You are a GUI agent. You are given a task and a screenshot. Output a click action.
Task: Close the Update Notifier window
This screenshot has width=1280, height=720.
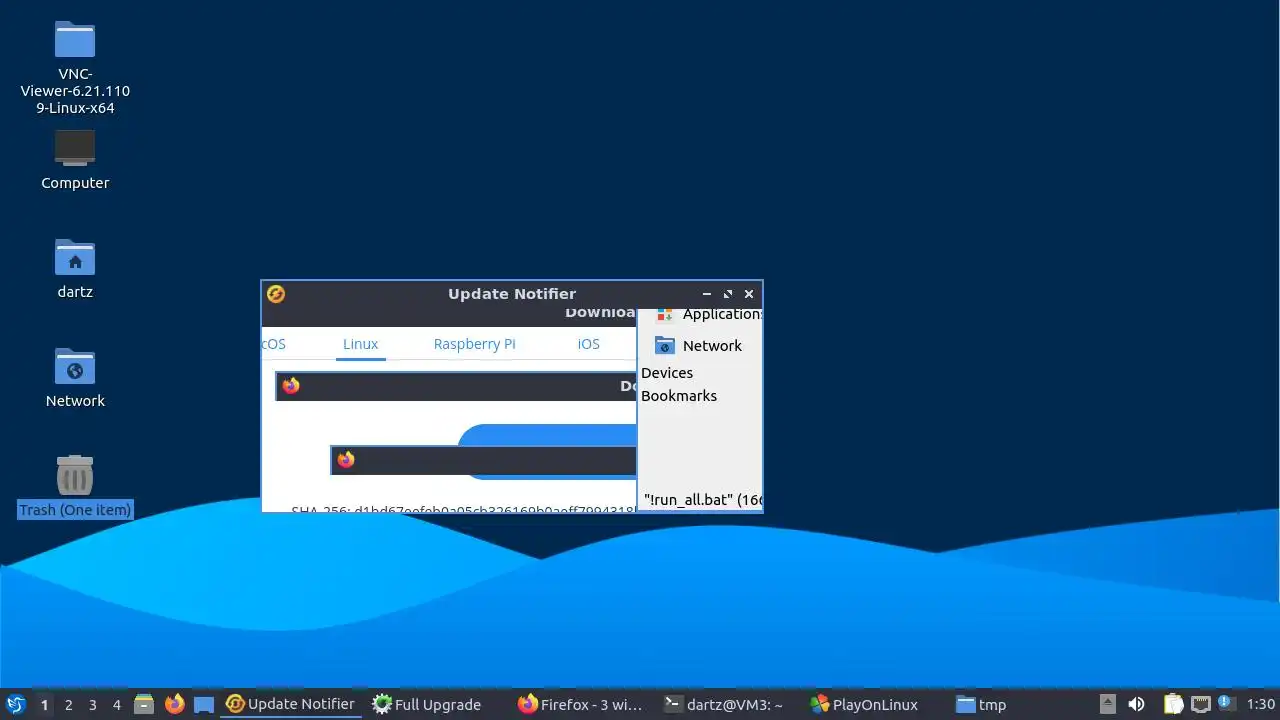tap(749, 294)
